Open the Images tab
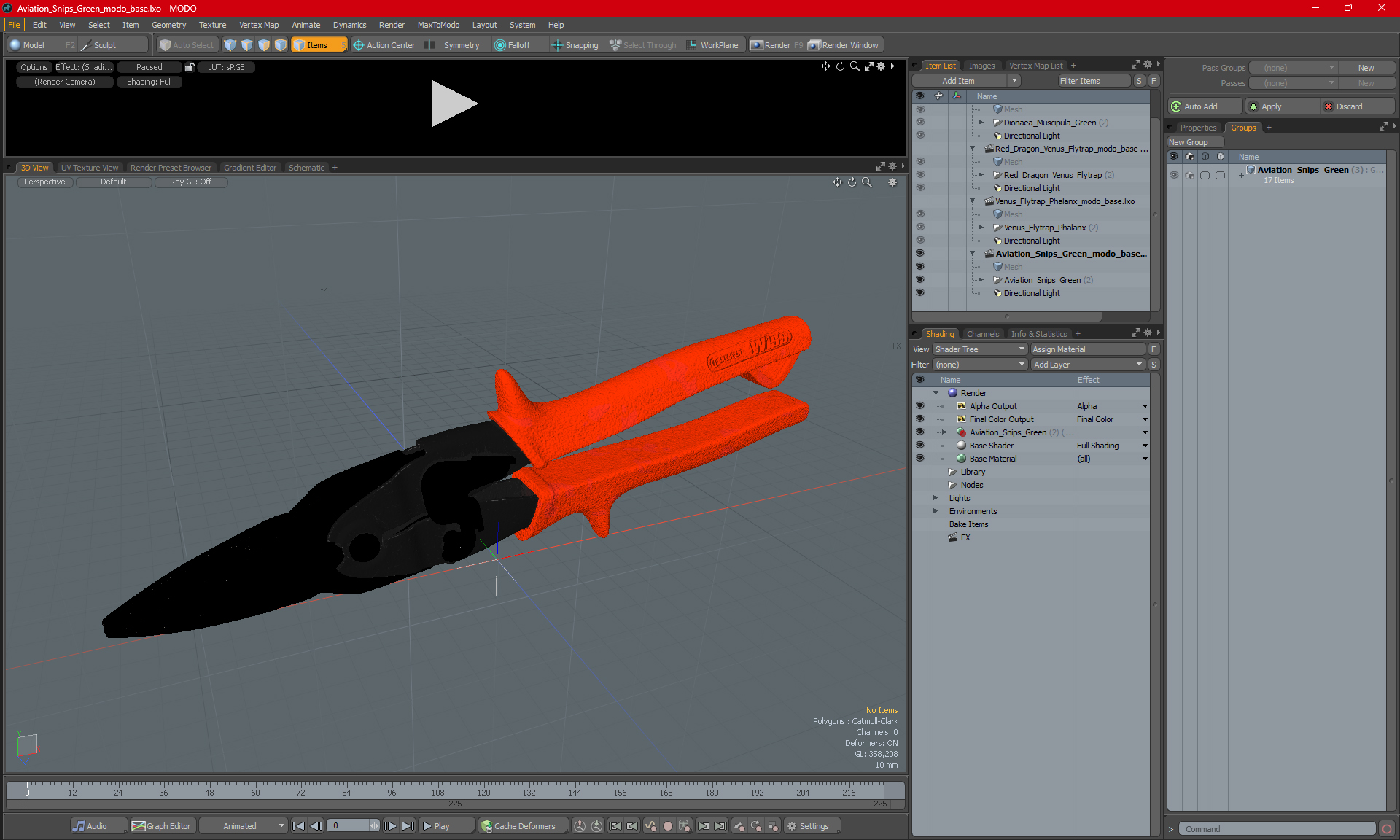 click(981, 66)
